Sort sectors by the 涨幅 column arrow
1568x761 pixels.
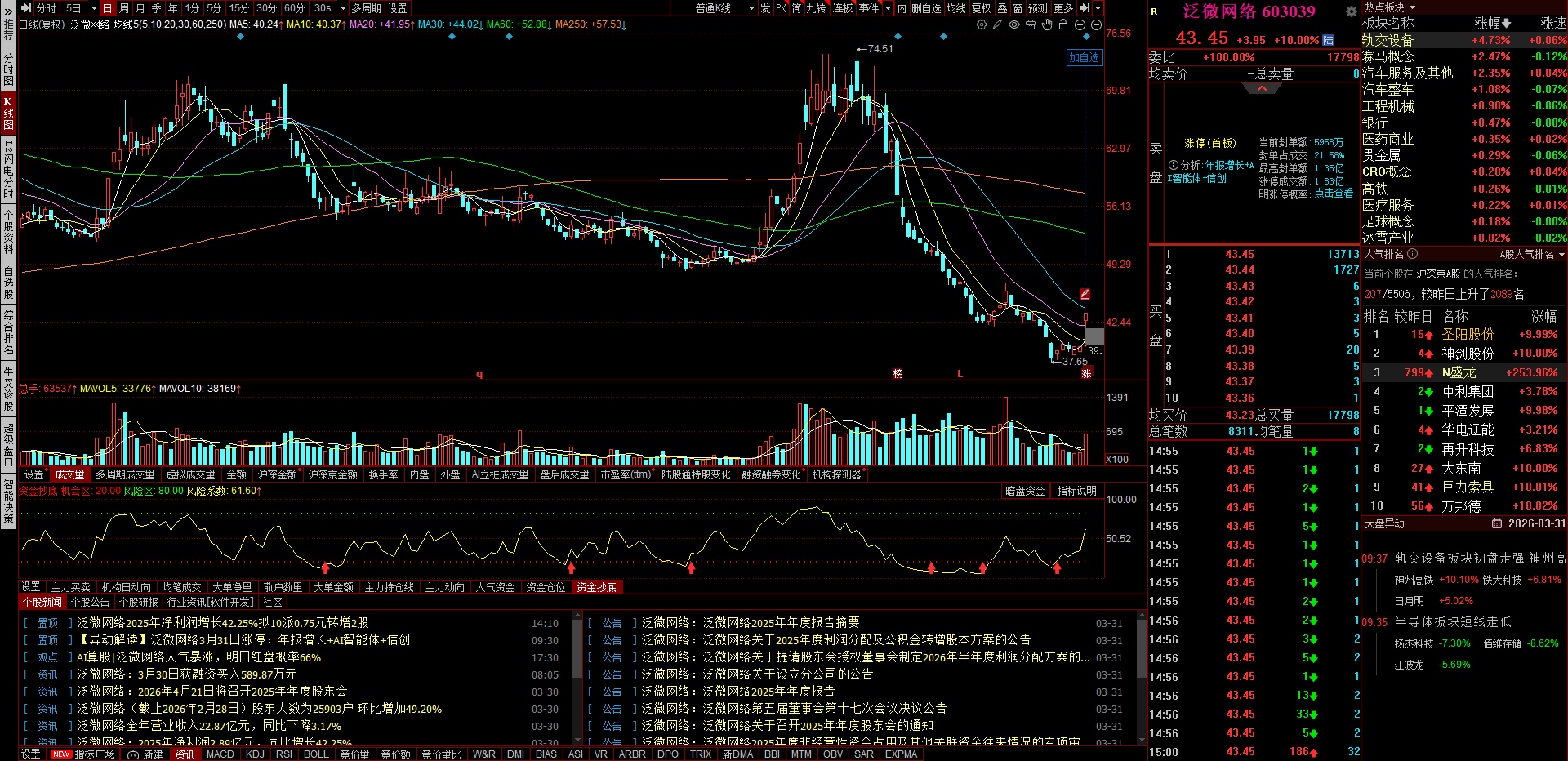1506,24
